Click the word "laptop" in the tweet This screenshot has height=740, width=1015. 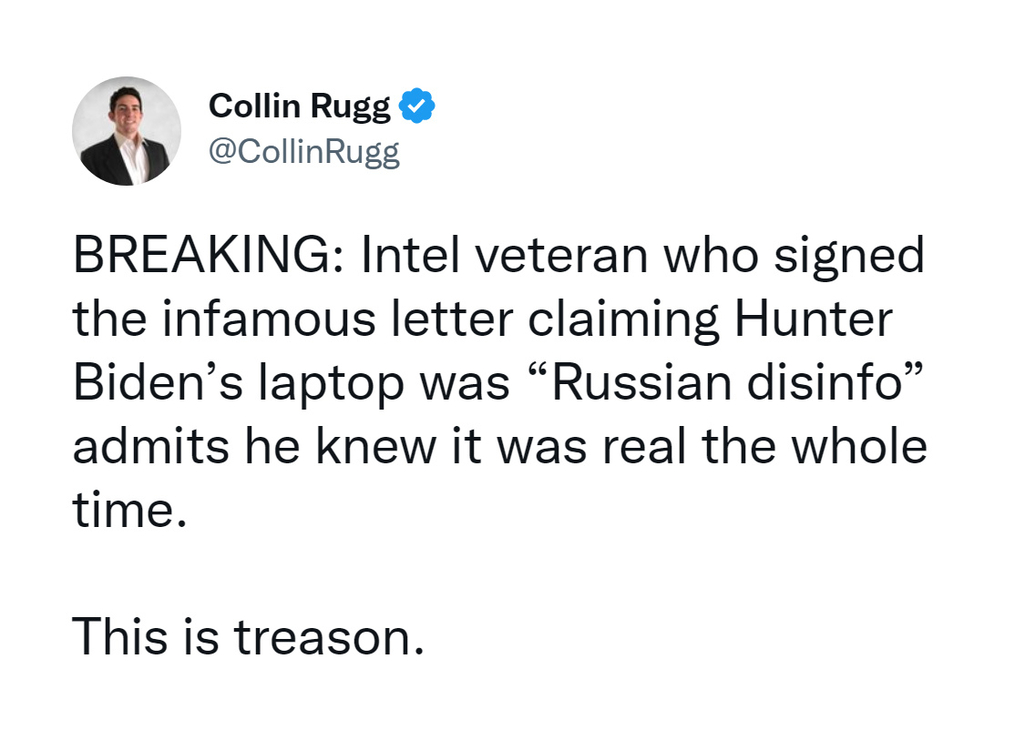331,384
